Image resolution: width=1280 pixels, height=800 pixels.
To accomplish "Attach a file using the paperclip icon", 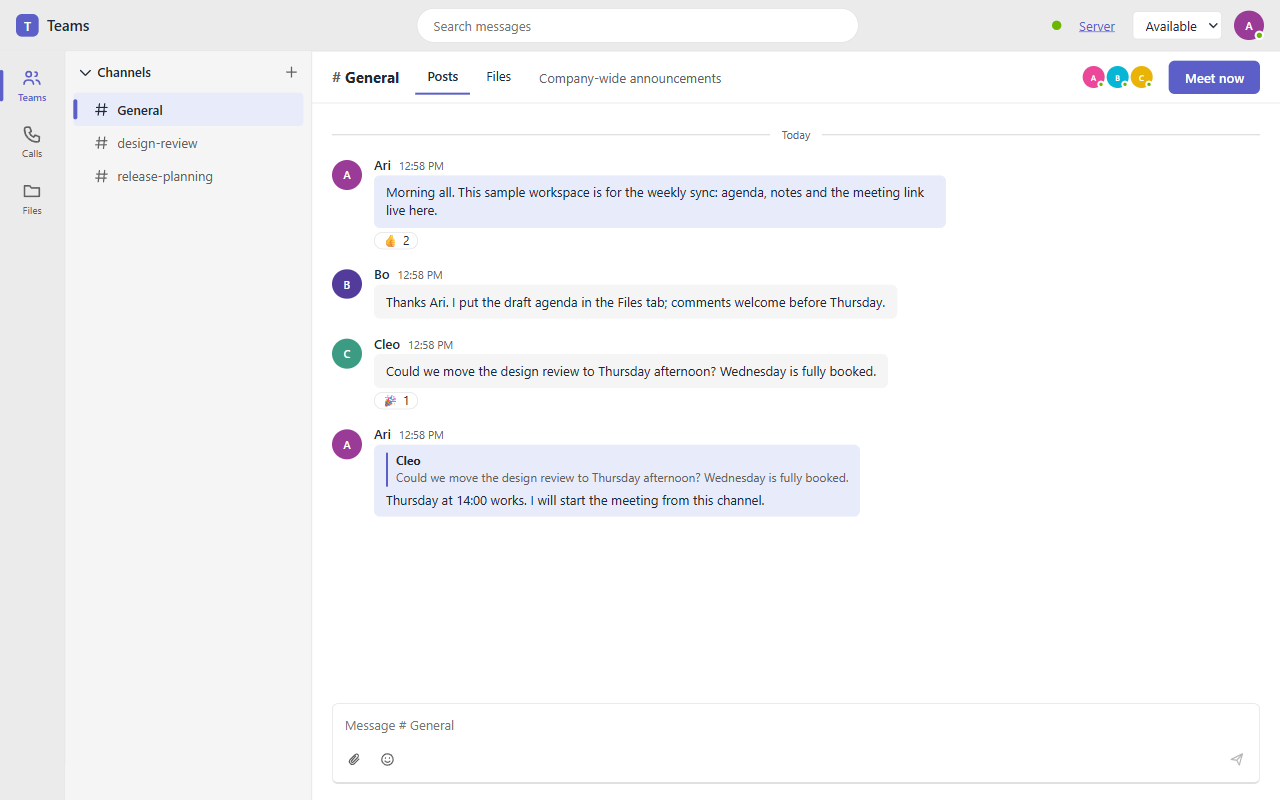I will click(x=354, y=760).
